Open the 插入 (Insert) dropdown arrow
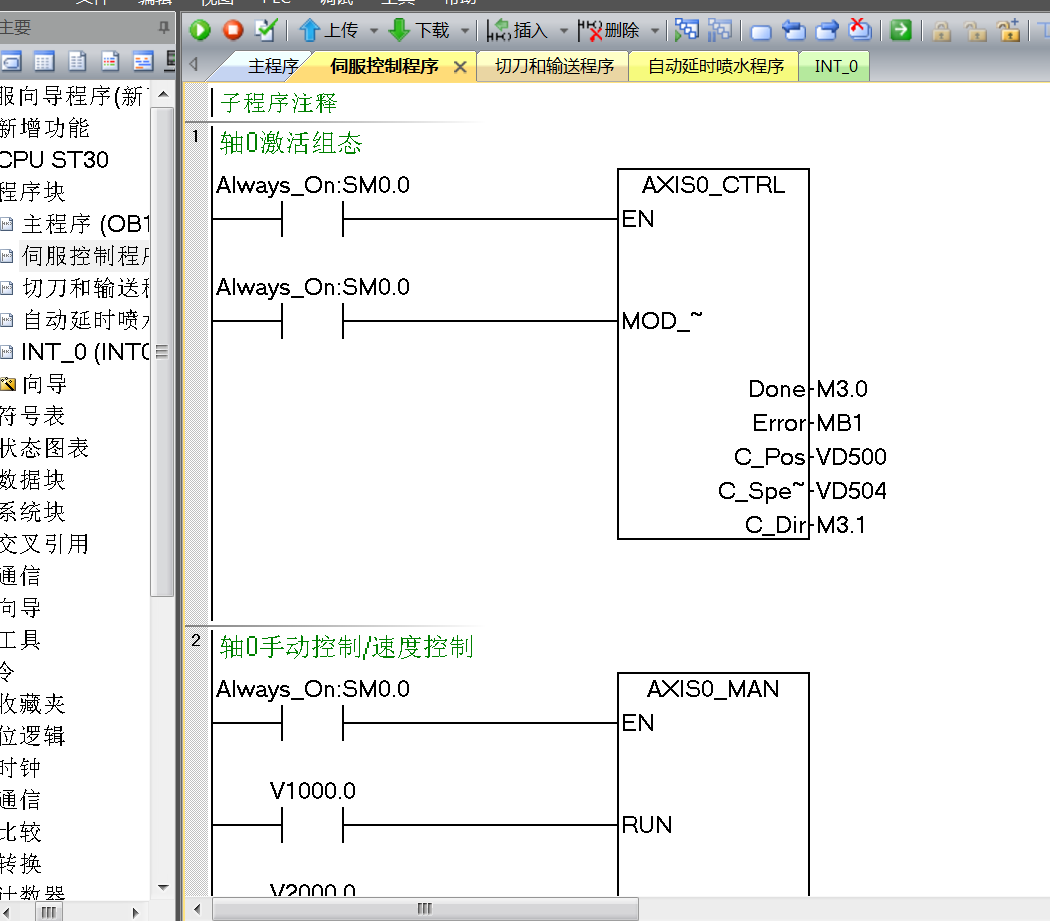Image resolution: width=1050 pixels, height=921 pixels. pos(563,31)
